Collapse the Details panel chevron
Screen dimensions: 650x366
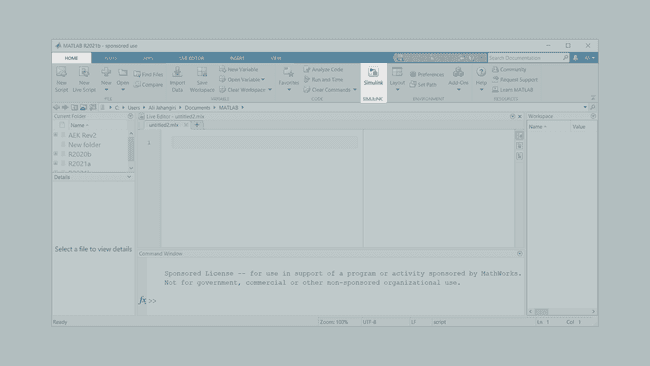pos(129,177)
